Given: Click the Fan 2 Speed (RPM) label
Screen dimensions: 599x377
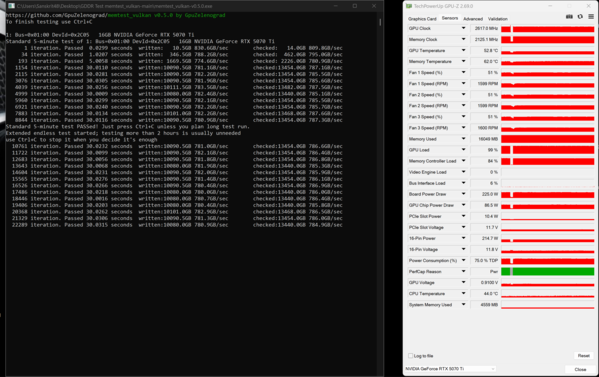Looking at the screenshot, I should tap(428, 106).
